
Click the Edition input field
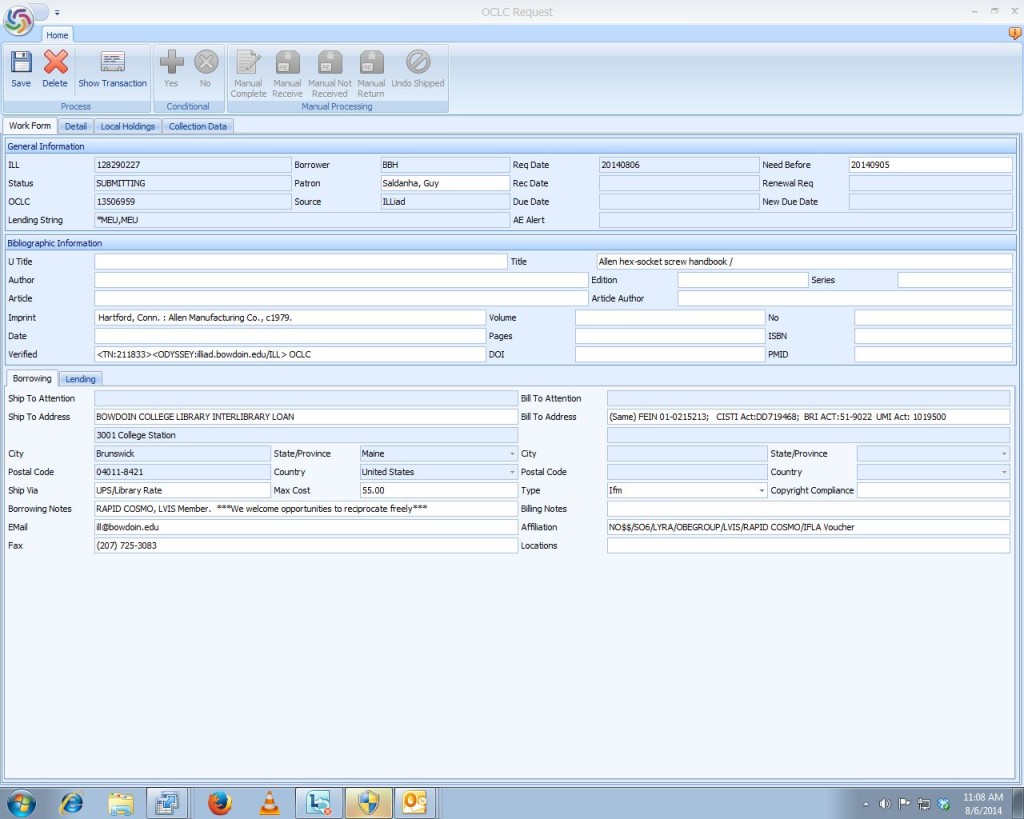click(x=743, y=280)
